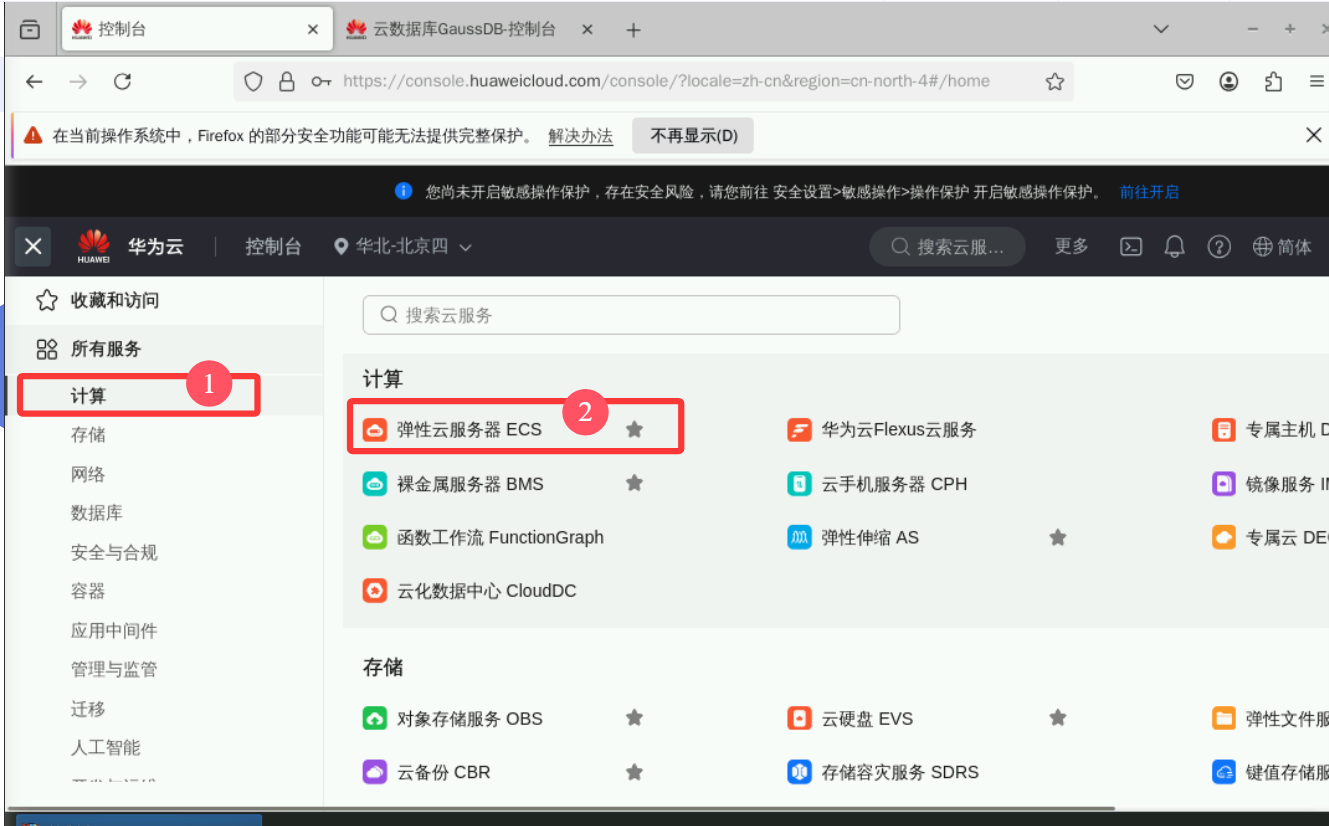Click the shield tracking protection icon
1329x826 pixels.
point(253,82)
